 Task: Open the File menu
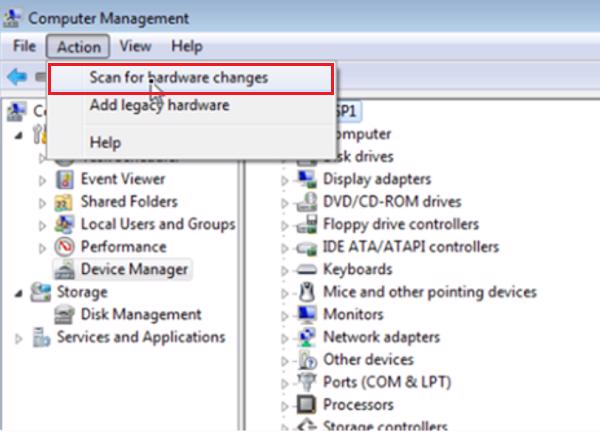pyautogui.click(x=25, y=46)
